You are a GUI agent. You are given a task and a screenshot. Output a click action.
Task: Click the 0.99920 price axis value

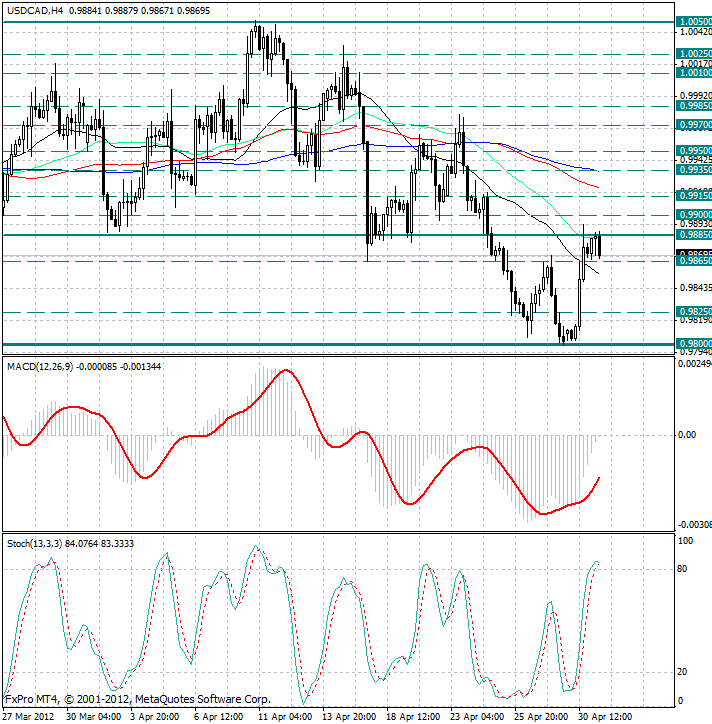696,96
